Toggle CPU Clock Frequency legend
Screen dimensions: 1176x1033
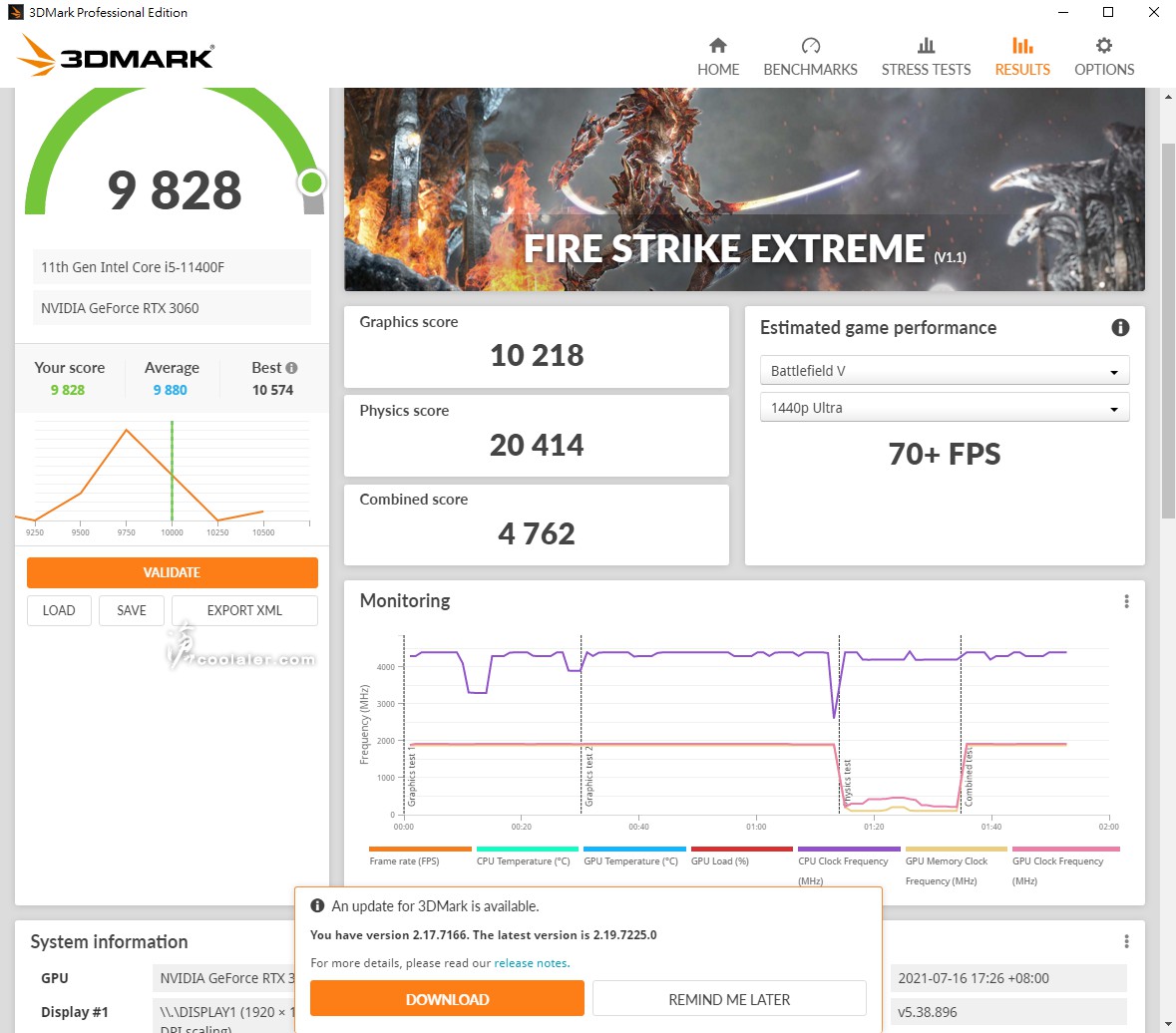coord(848,866)
